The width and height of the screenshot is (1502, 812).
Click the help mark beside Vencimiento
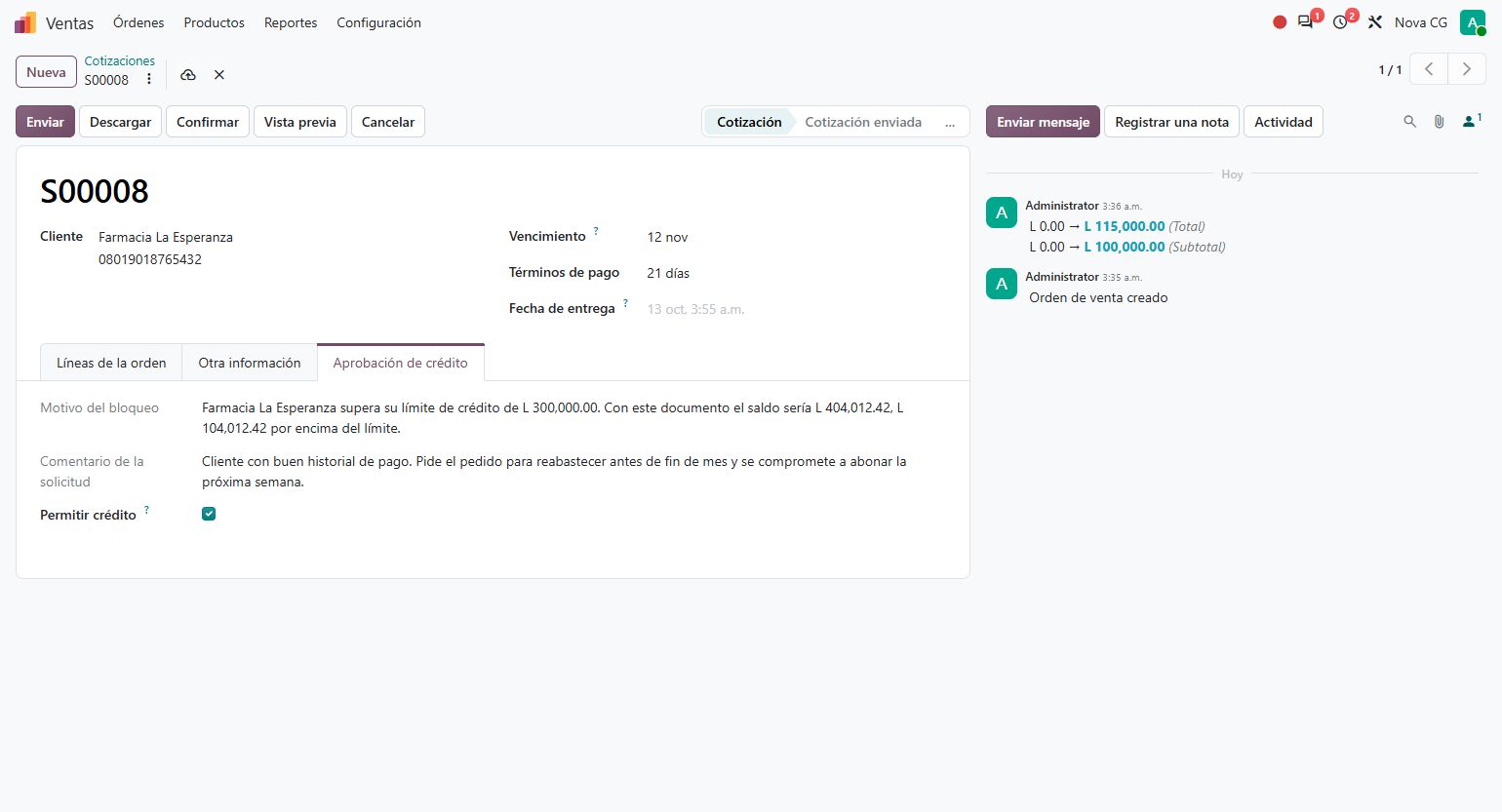point(596,231)
